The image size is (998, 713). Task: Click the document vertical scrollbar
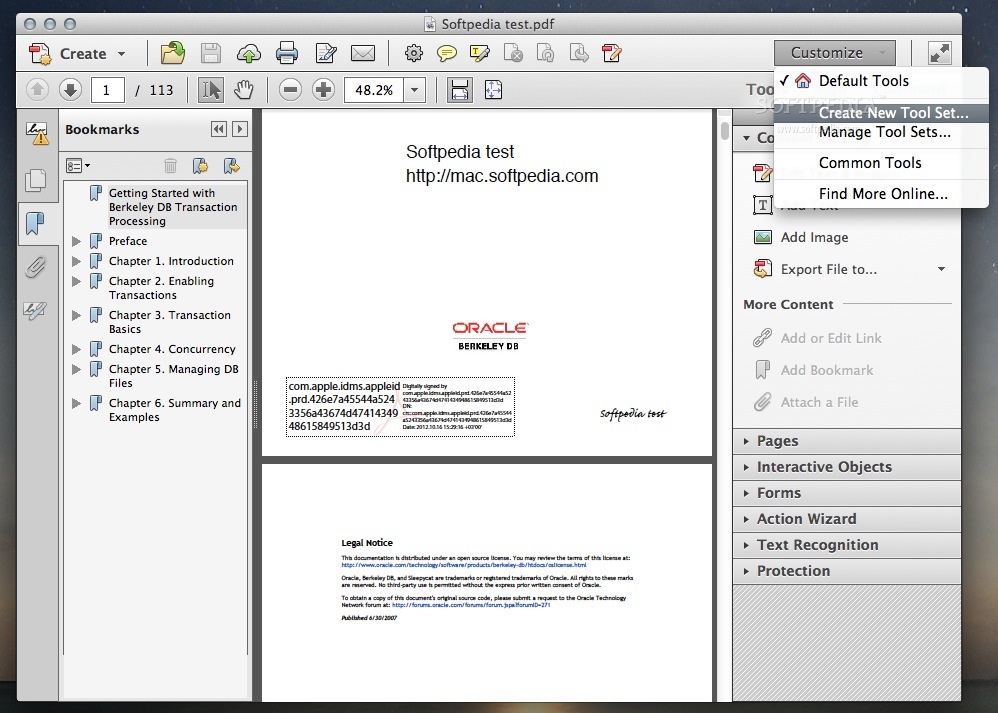[724, 131]
